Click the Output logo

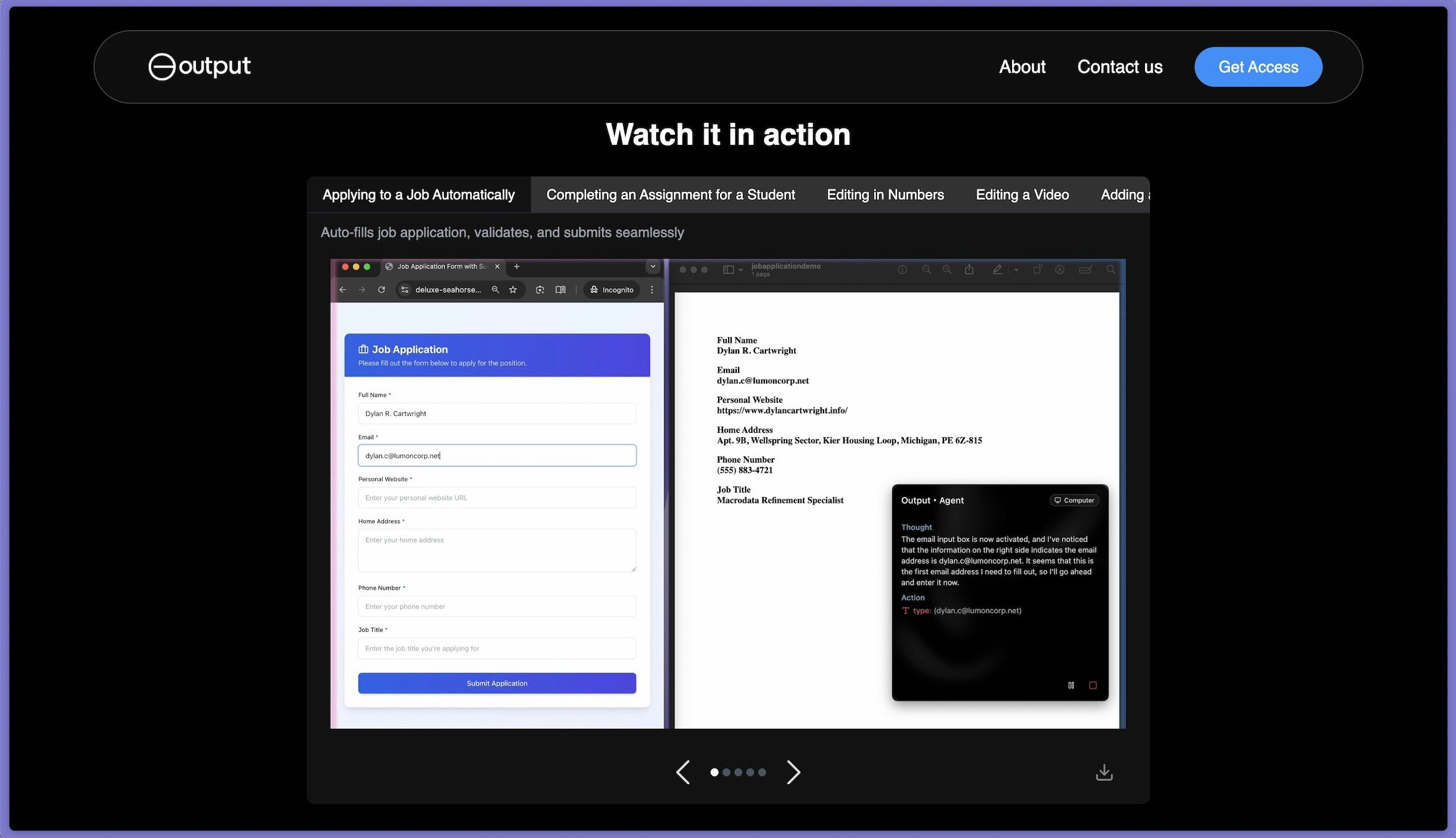coord(199,66)
